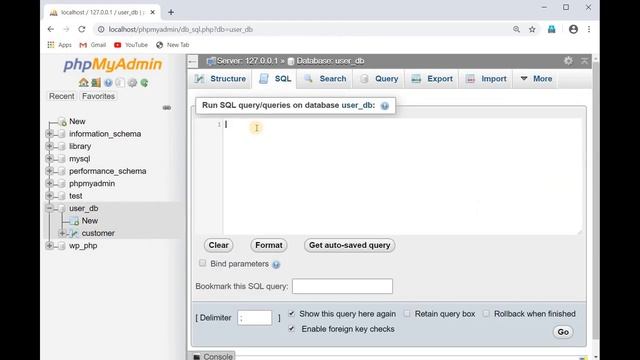Switch to the Export tab
The width and height of the screenshot is (640, 360).
432,79
